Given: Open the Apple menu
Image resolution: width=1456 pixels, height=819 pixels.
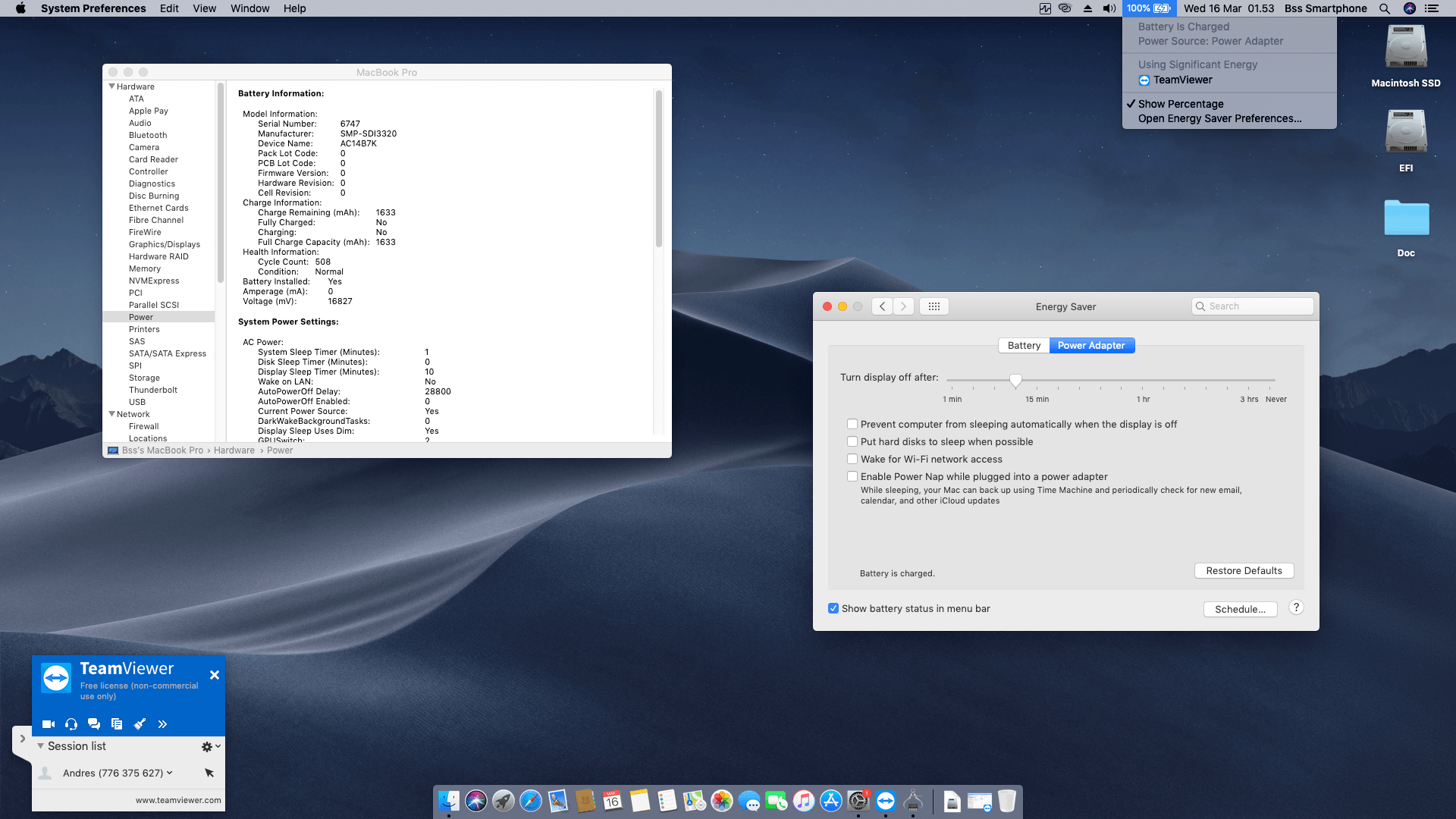Looking at the screenshot, I should coord(20,8).
